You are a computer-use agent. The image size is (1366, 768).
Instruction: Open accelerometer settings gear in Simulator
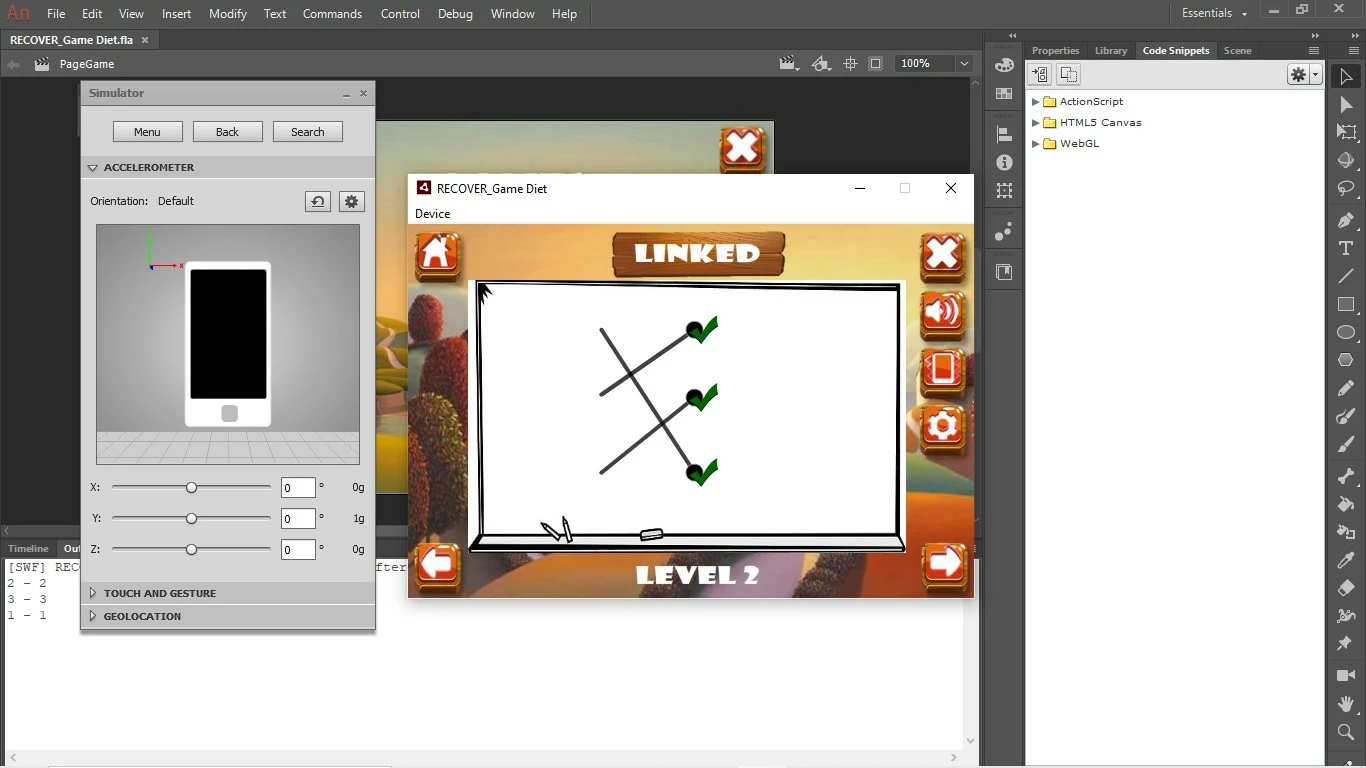[351, 201]
